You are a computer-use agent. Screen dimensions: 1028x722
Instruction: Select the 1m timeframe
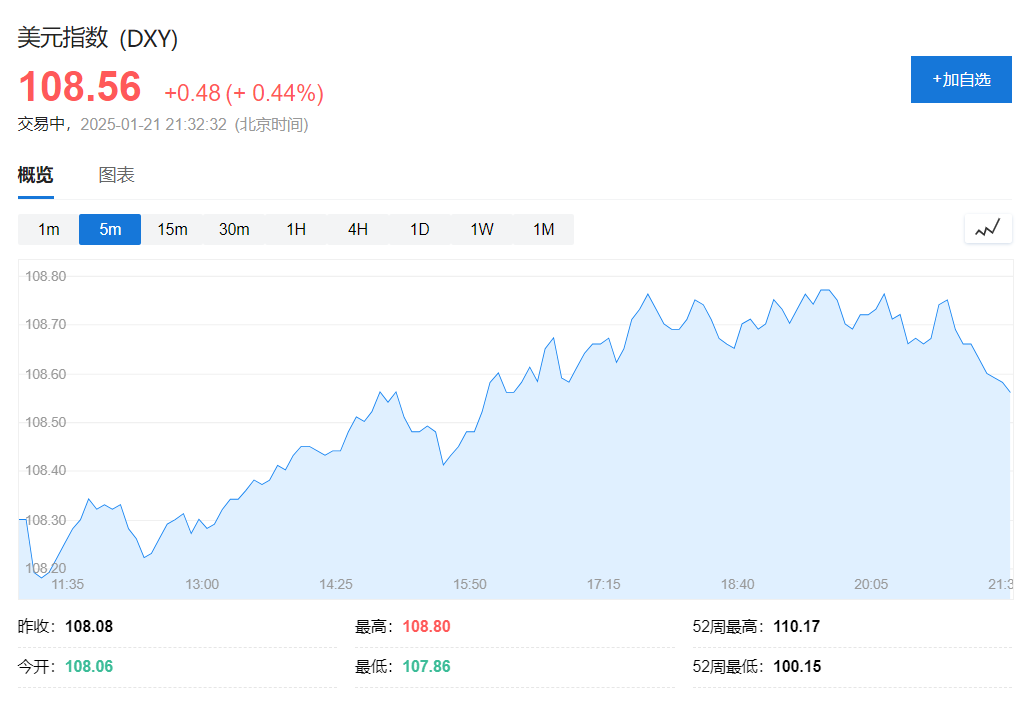click(49, 229)
